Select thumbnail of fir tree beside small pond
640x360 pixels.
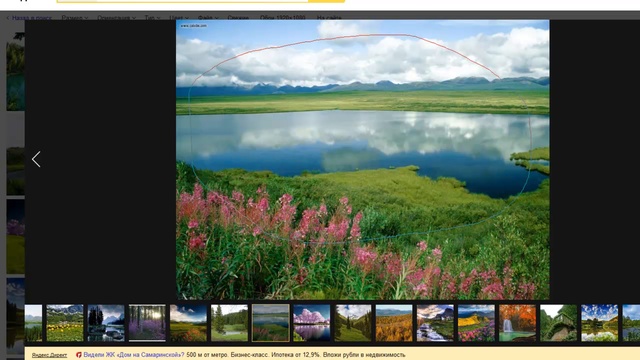[x=229, y=323]
